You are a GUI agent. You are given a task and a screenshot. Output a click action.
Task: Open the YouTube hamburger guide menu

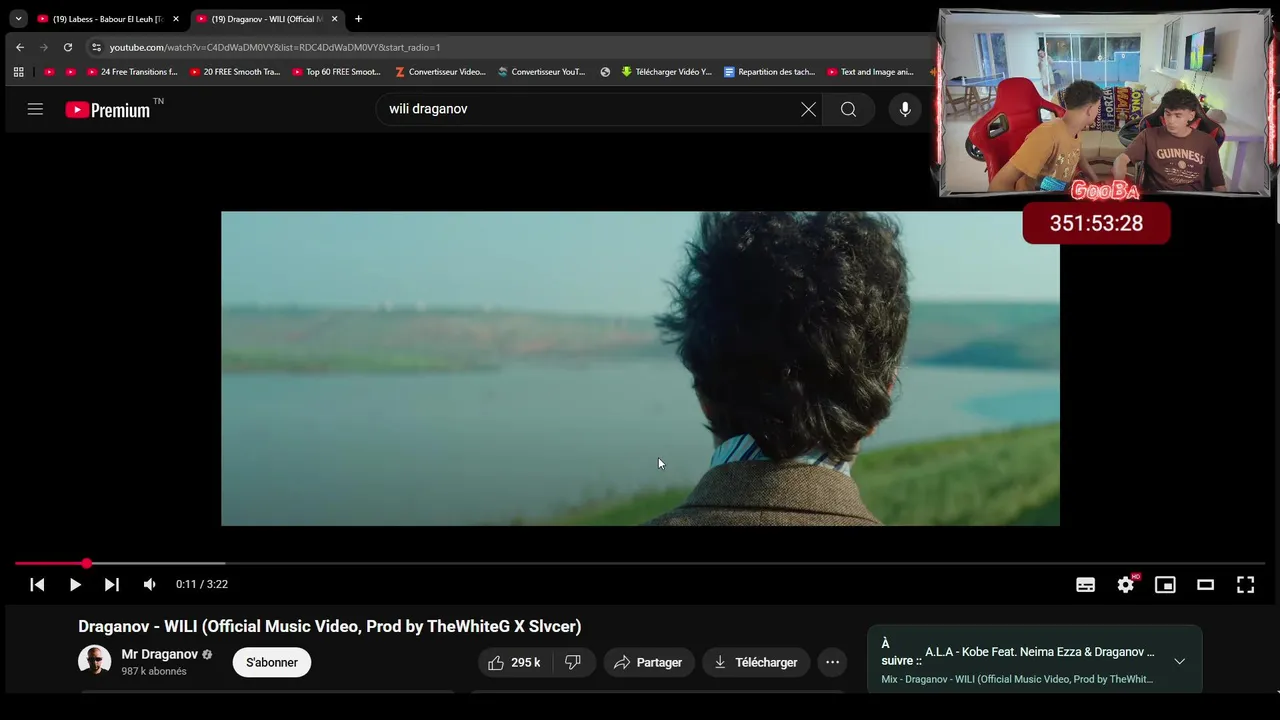coord(35,109)
